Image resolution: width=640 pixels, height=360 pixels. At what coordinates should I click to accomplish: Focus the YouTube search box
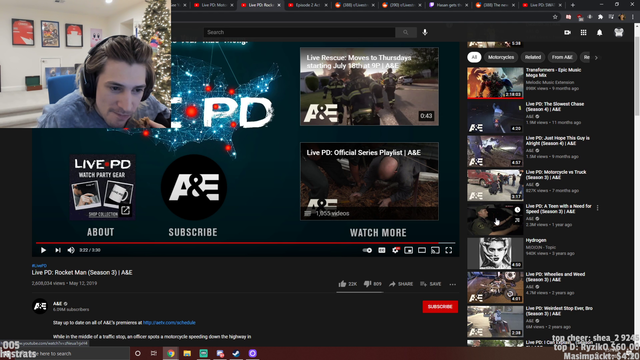pos(299,32)
